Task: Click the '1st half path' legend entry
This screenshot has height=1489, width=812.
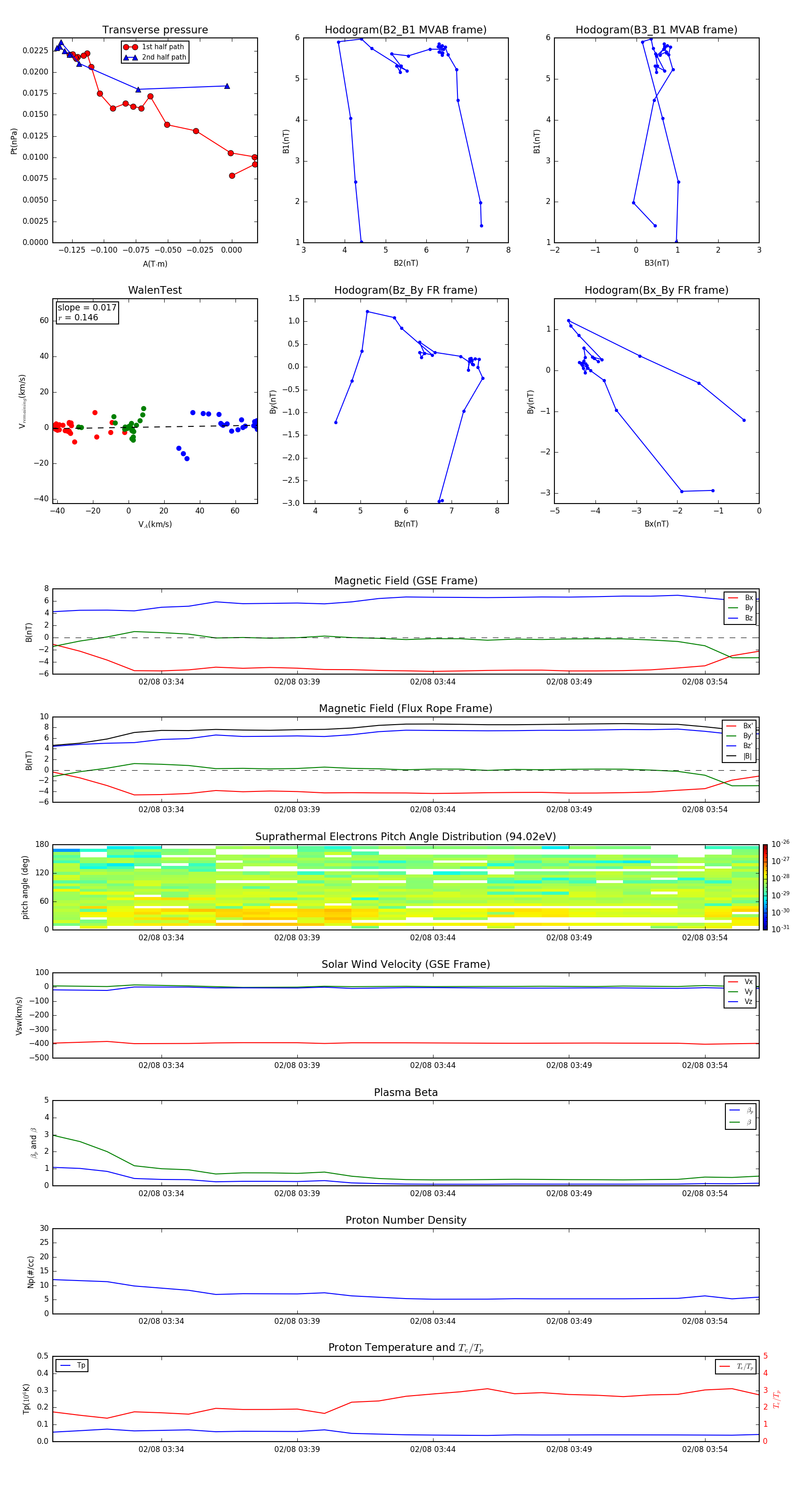Action: [154, 47]
